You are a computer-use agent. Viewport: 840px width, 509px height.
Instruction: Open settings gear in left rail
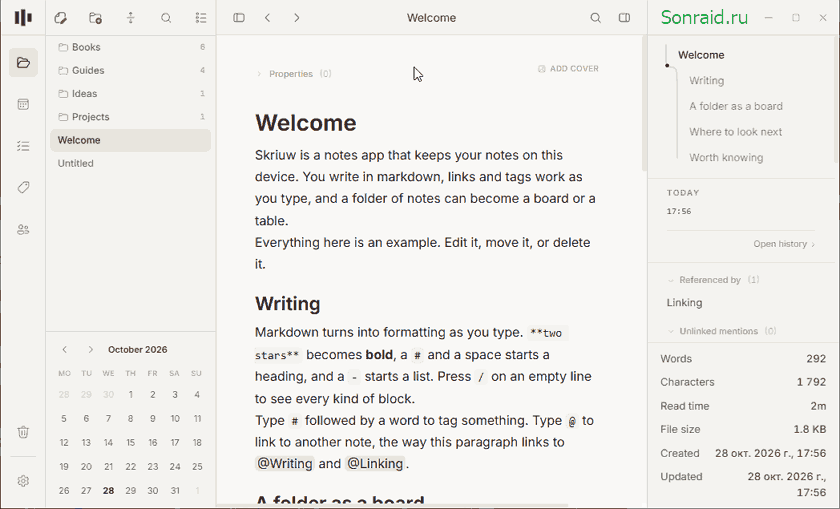pyautogui.click(x=23, y=481)
